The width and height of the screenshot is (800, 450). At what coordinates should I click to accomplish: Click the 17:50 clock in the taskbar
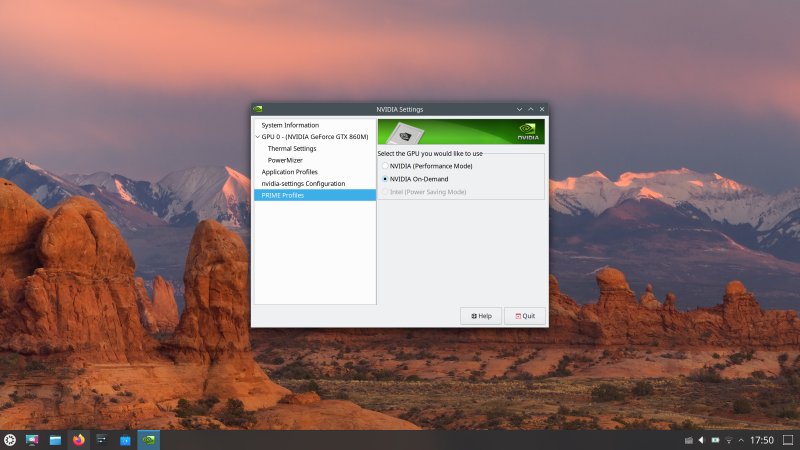(x=762, y=440)
